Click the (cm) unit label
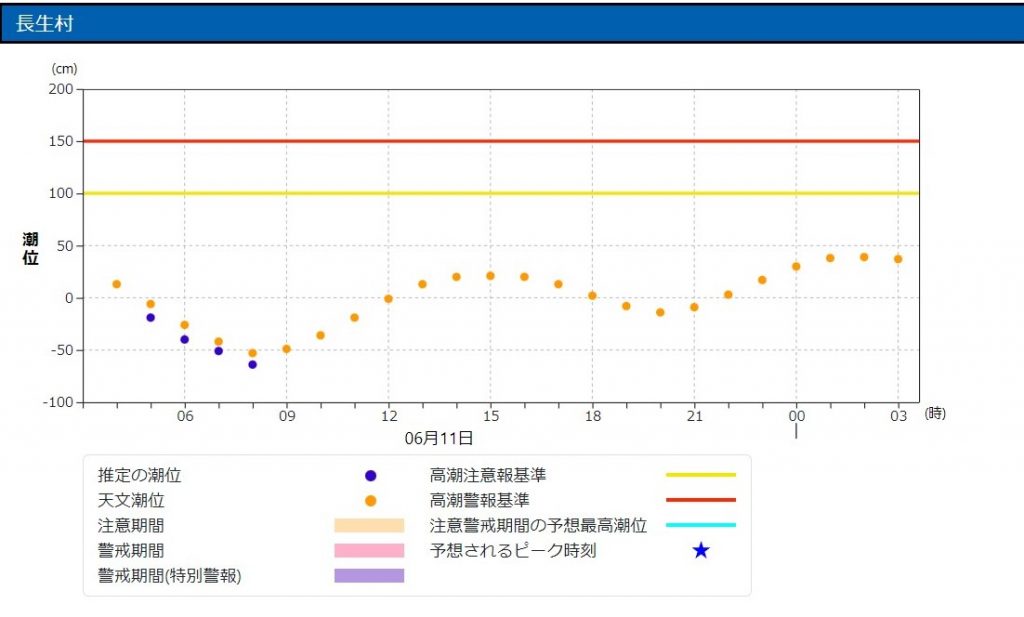The height and width of the screenshot is (617, 1024). point(64,69)
